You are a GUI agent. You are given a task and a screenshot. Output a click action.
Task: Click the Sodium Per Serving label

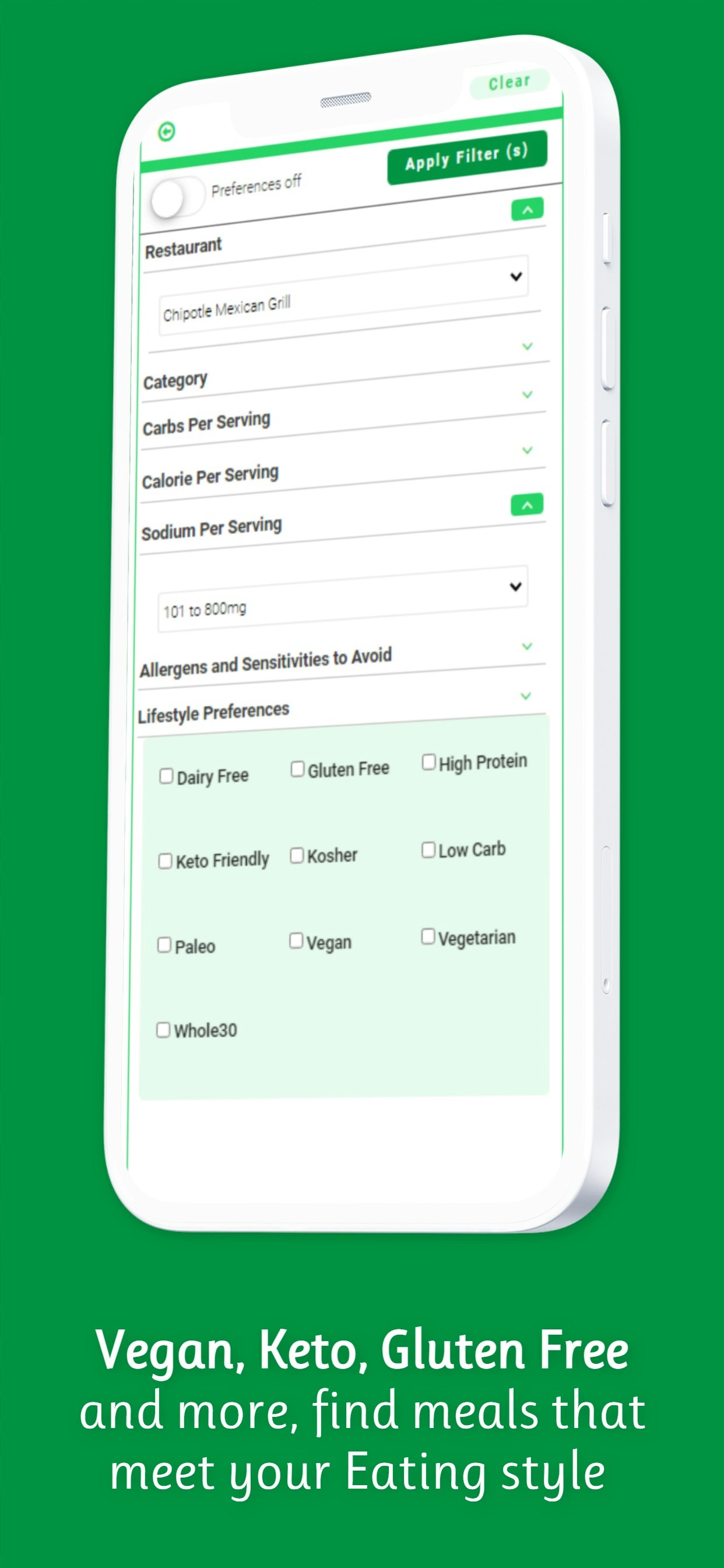click(212, 529)
